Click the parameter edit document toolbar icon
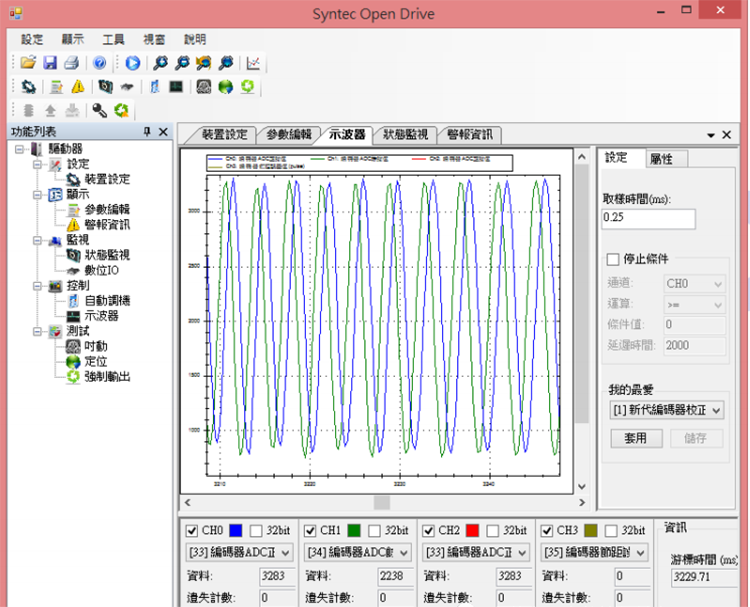Screen dimensions: 750x607 click(56, 87)
